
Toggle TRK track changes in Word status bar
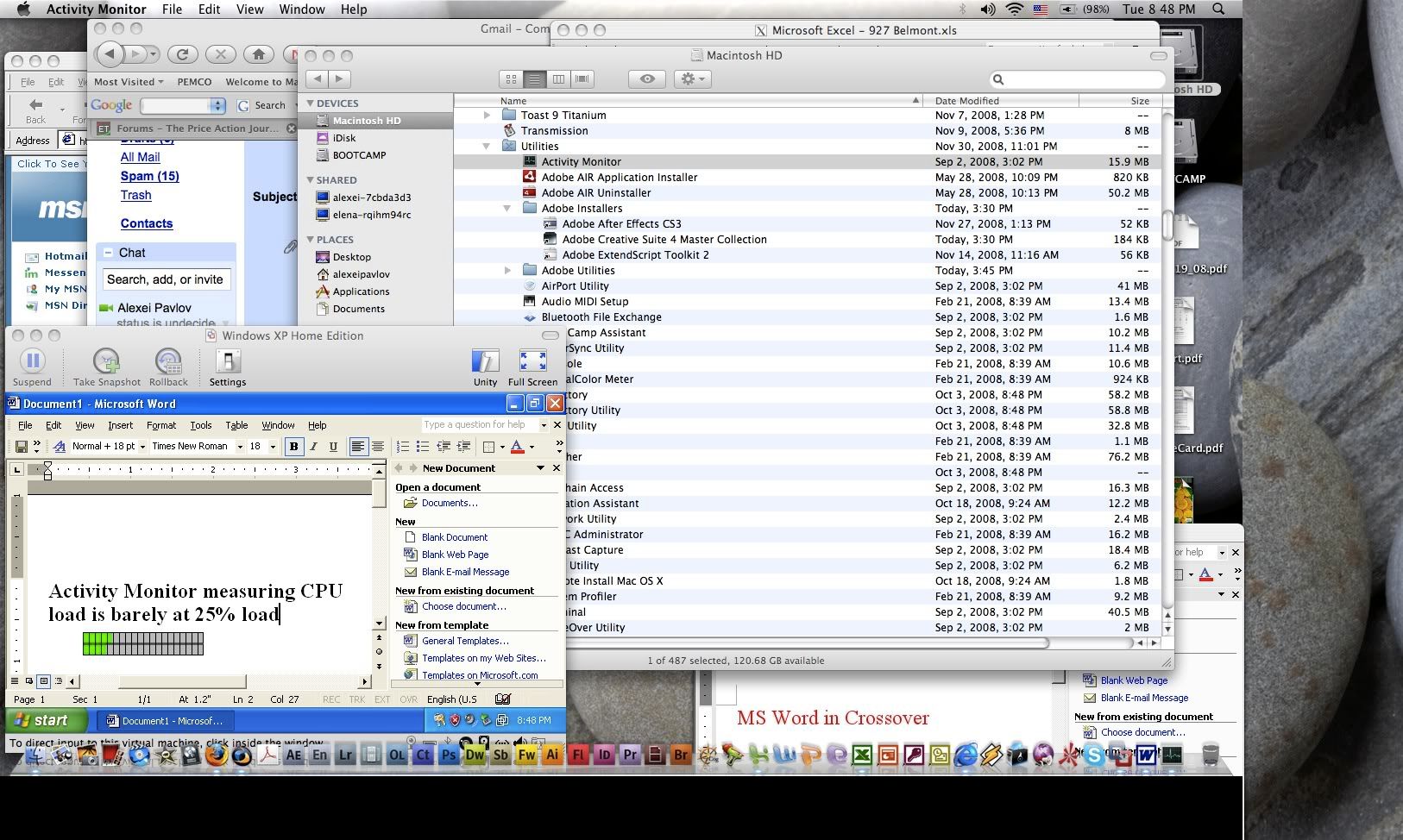[x=357, y=699]
